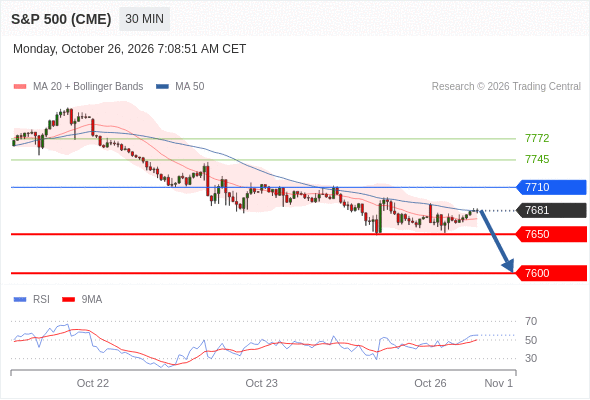Click the MA 20 + Bollinger Bands legend swatch
Image resolution: width=590 pixels, height=400 pixels.
pyautogui.click(x=20, y=87)
